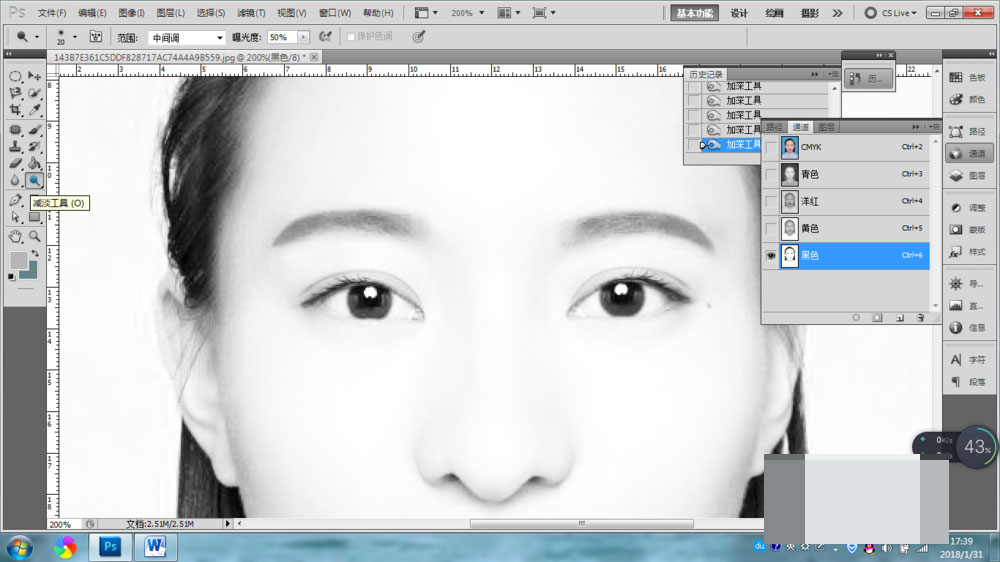Select the Elliptical Marquee tool

[x=15, y=77]
